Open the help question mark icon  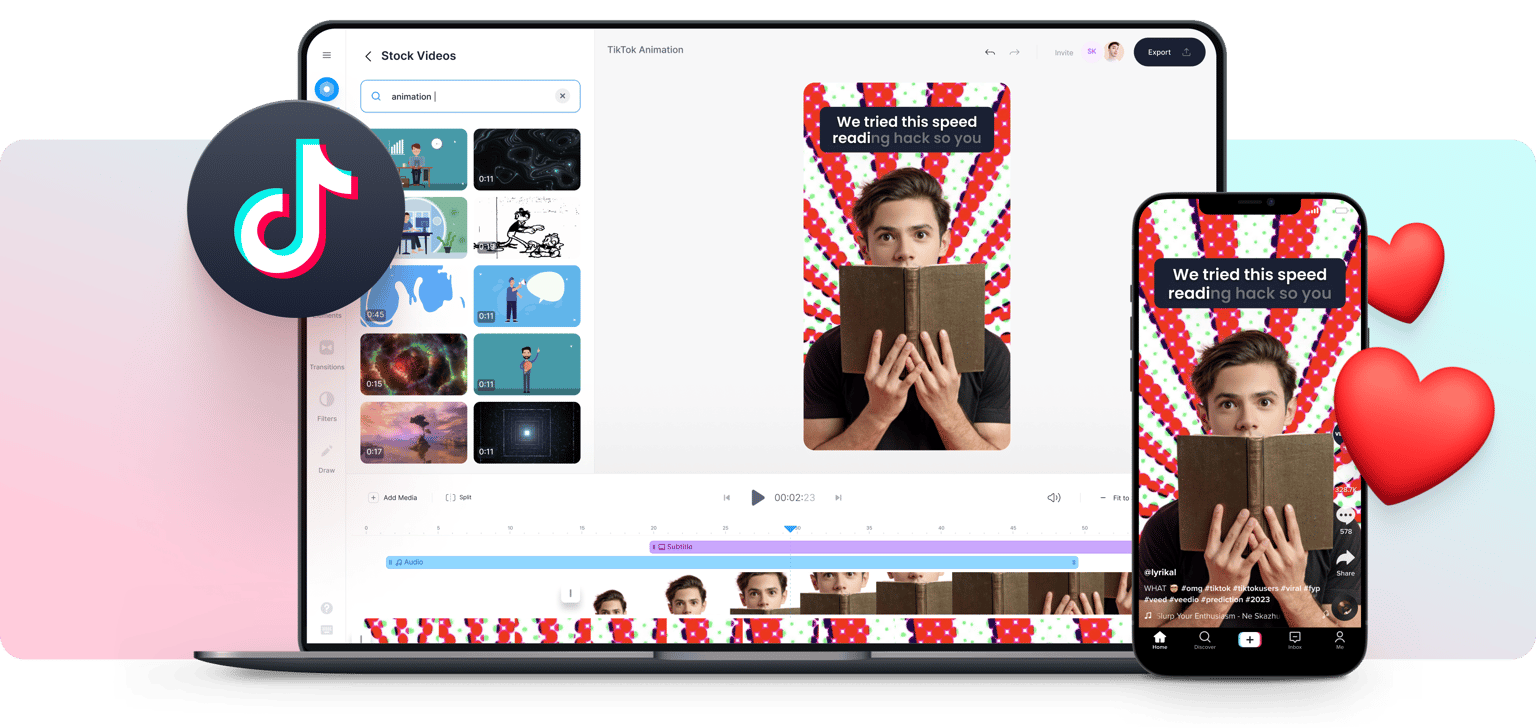point(327,608)
